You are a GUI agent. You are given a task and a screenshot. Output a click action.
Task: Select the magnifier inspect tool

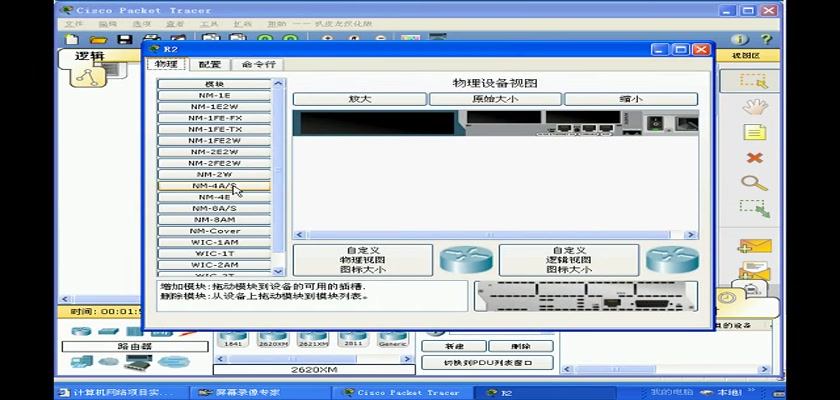coord(753,183)
